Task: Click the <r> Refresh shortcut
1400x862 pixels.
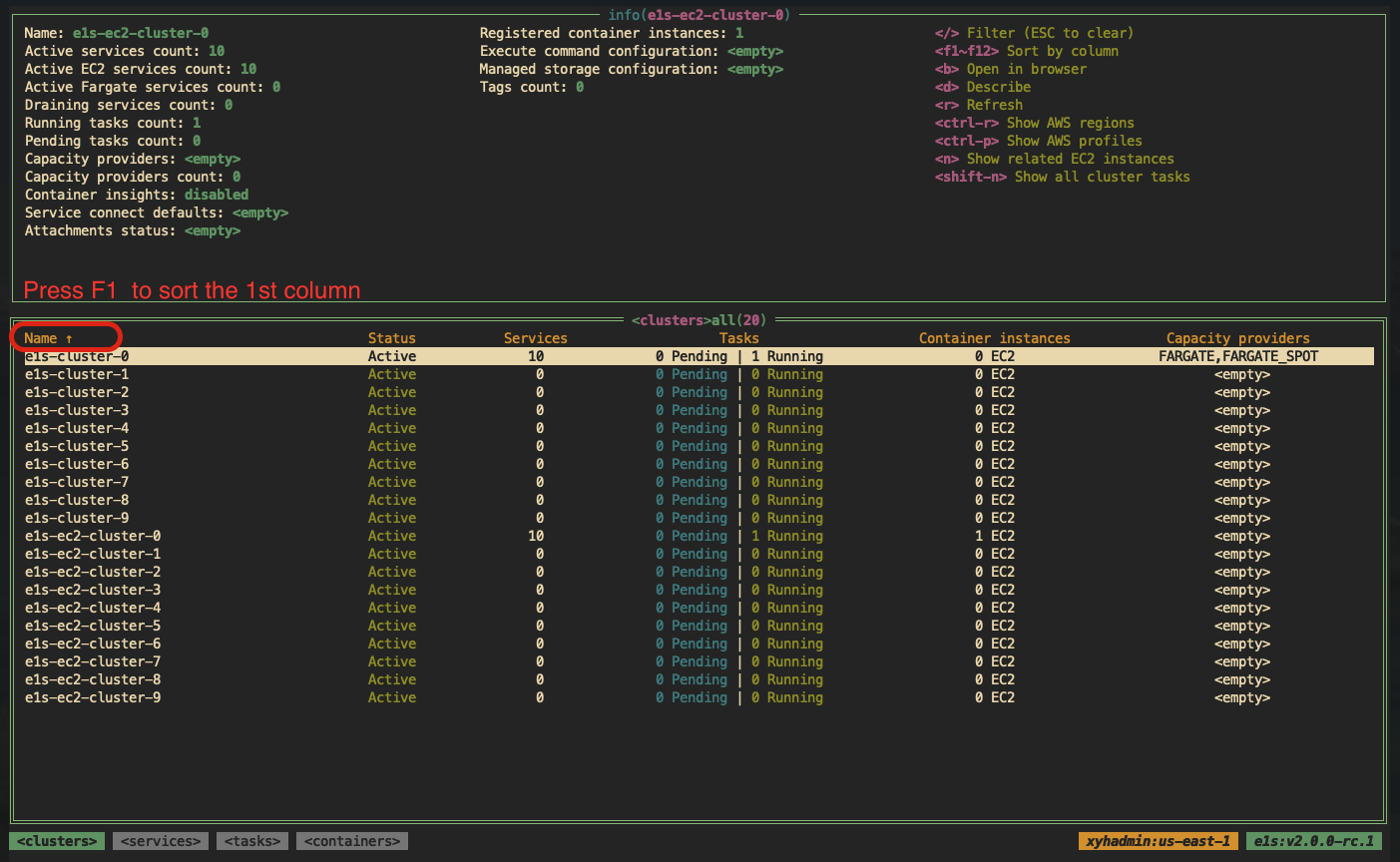Action: 979,105
